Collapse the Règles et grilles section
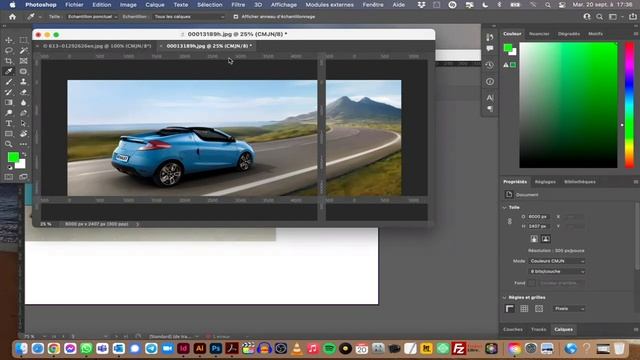Screen dimensions: 640x360 coord(504,298)
